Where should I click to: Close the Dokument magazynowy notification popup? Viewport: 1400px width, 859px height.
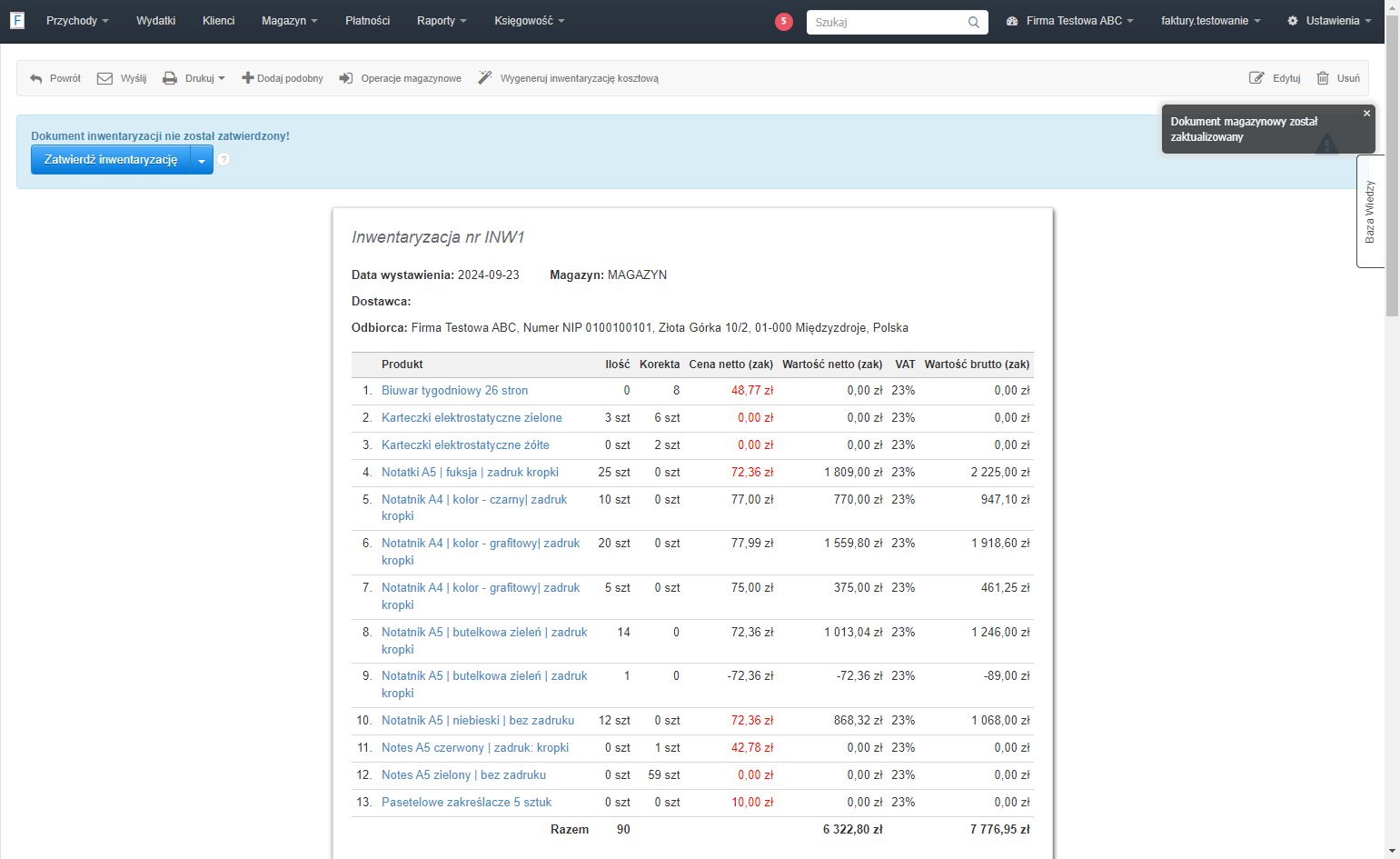[1366, 114]
